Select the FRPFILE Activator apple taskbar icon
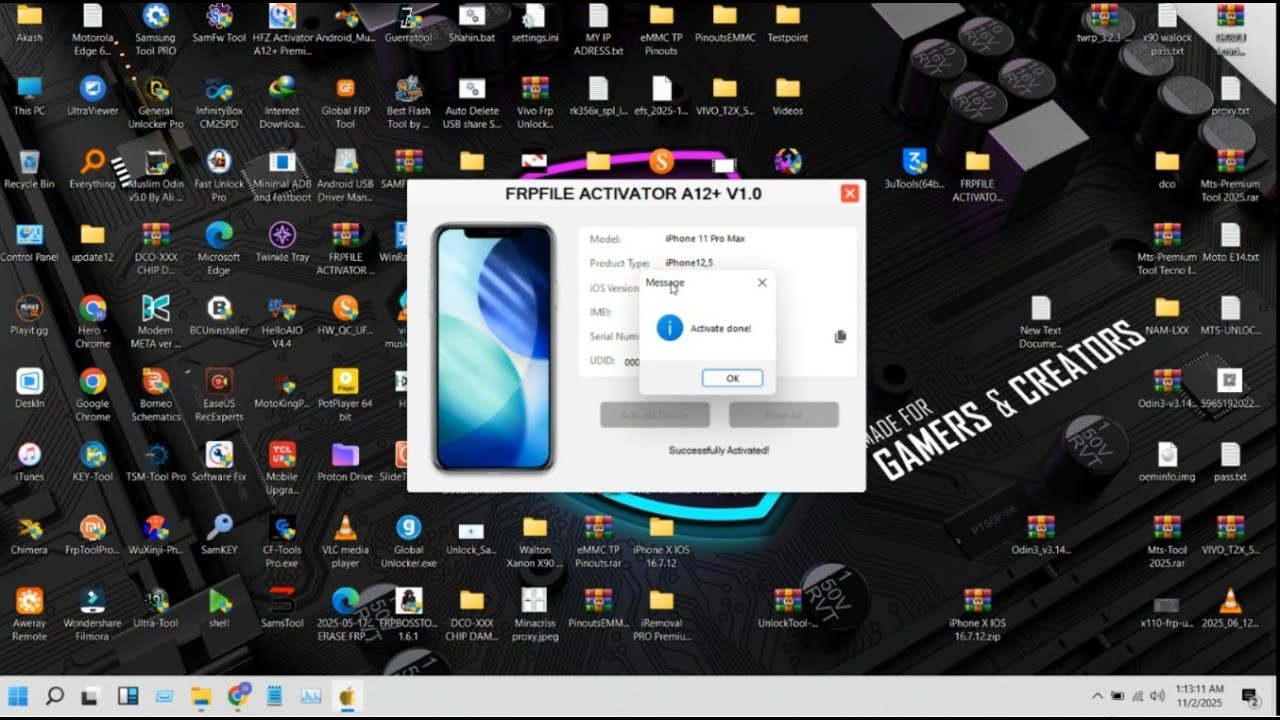Viewport: 1280px width, 720px height. [x=348, y=696]
